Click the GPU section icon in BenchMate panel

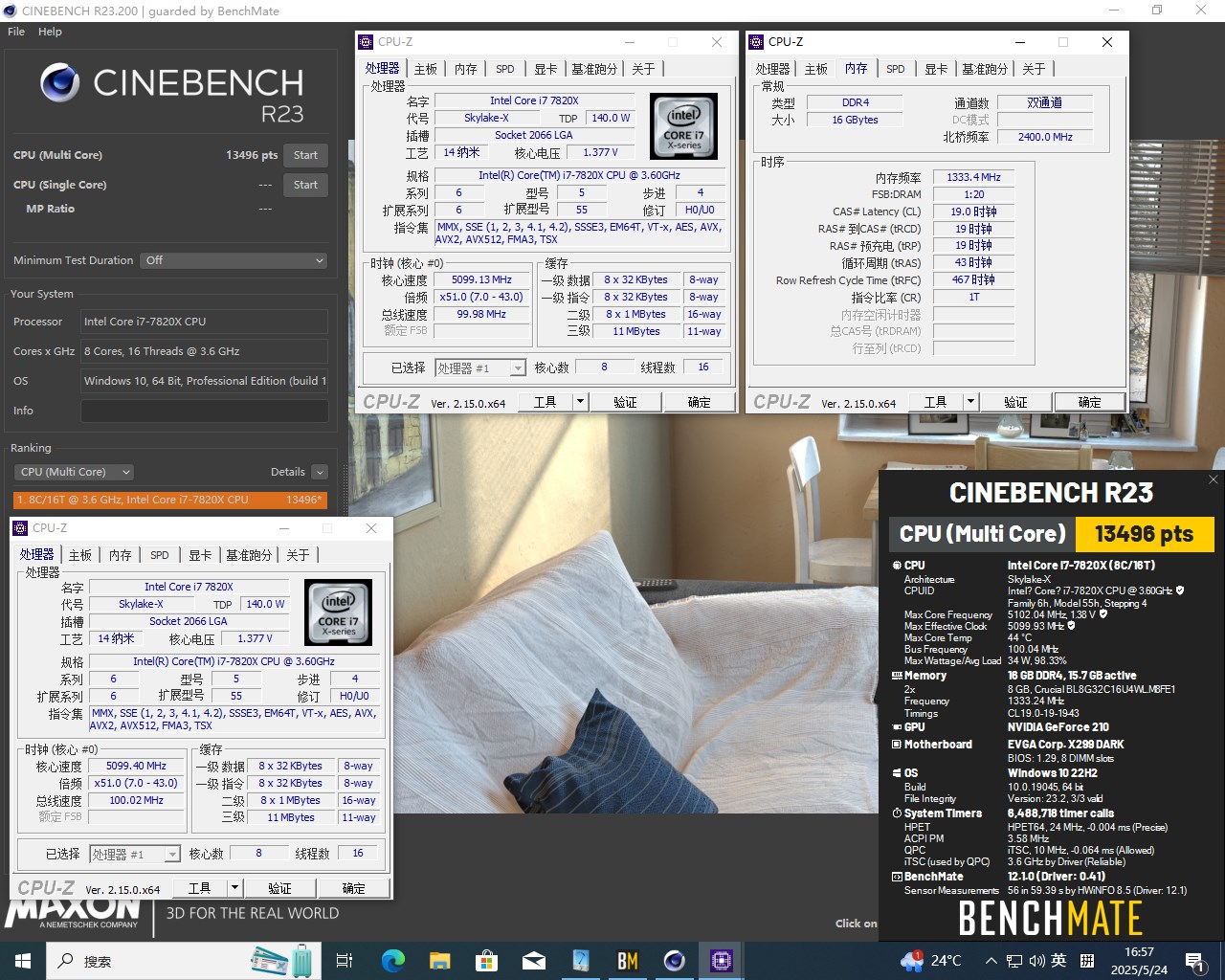coord(897,727)
